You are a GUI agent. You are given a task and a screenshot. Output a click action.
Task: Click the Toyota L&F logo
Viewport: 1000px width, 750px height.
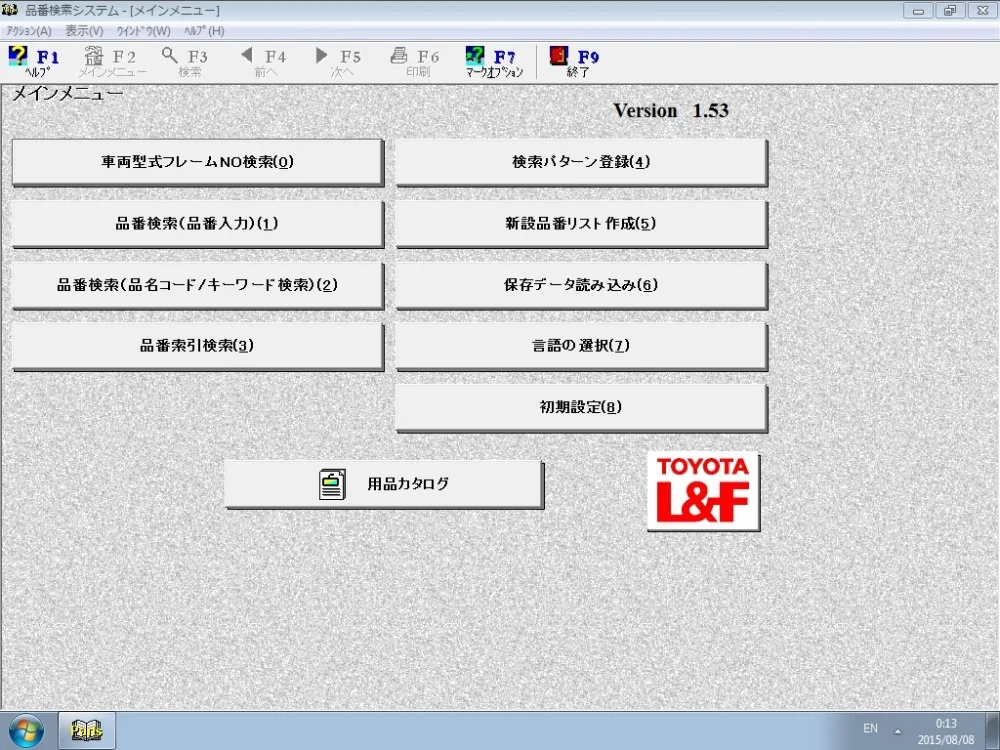tap(703, 490)
